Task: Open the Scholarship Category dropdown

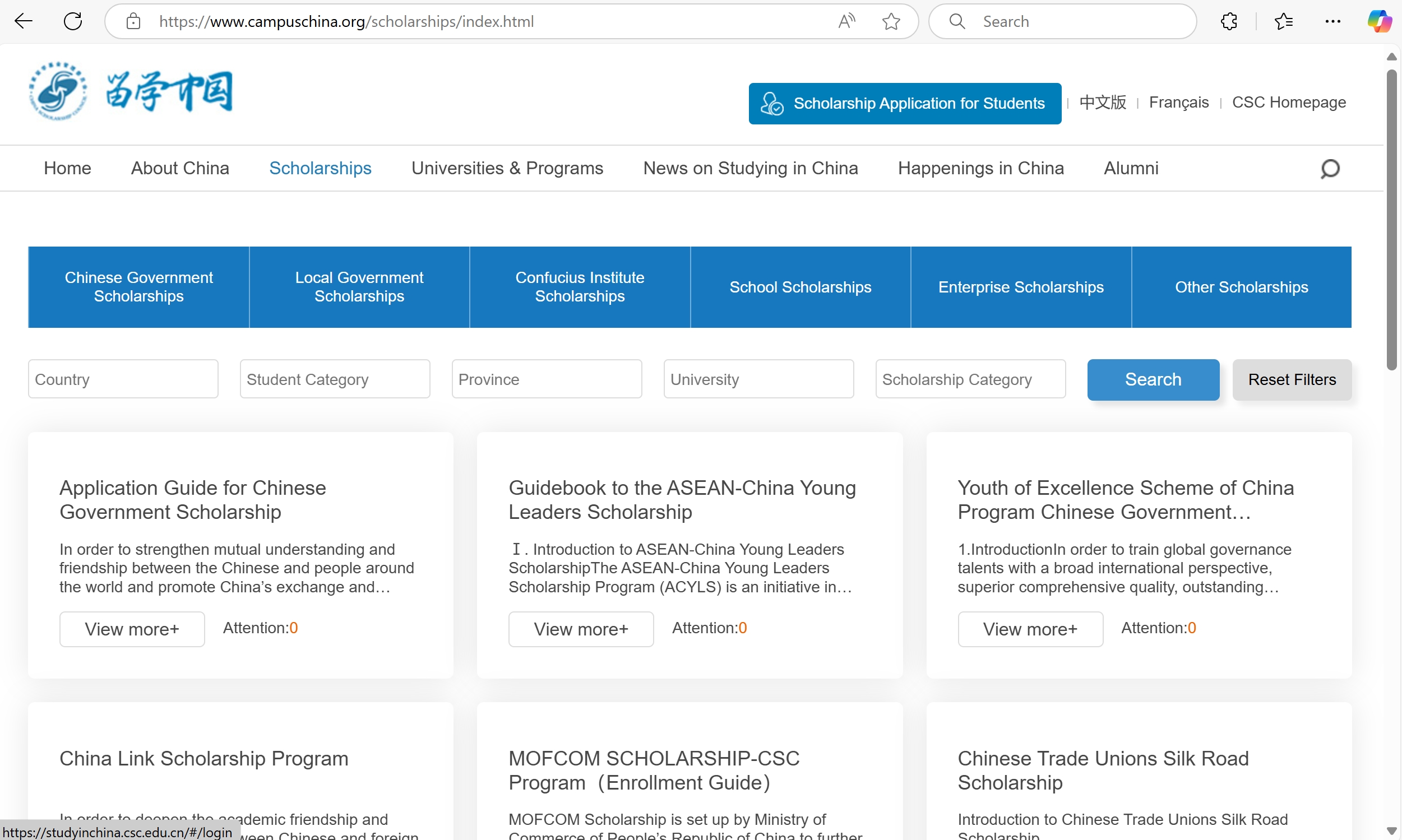Action: click(970, 379)
